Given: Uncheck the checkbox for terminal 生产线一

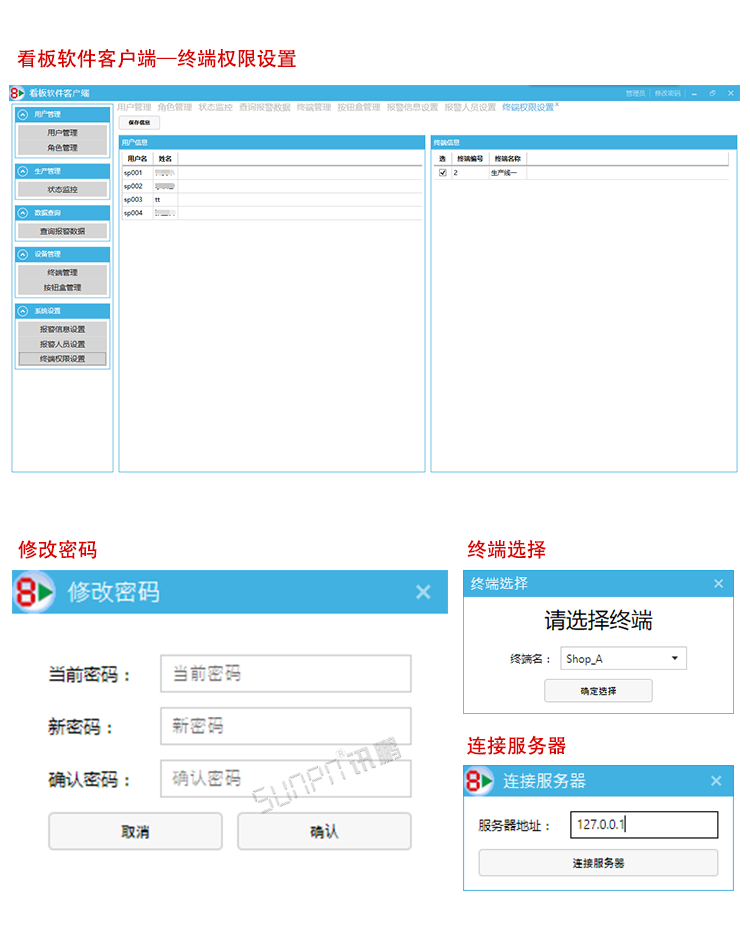Looking at the screenshot, I should (x=443, y=173).
